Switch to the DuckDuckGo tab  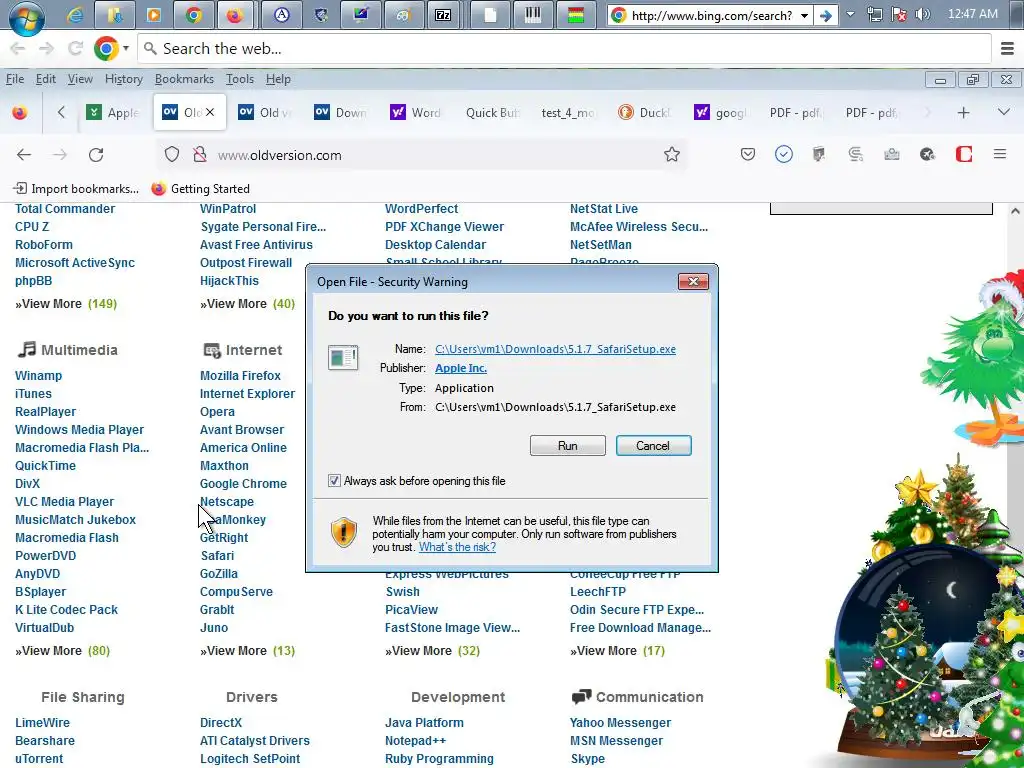click(x=645, y=113)
